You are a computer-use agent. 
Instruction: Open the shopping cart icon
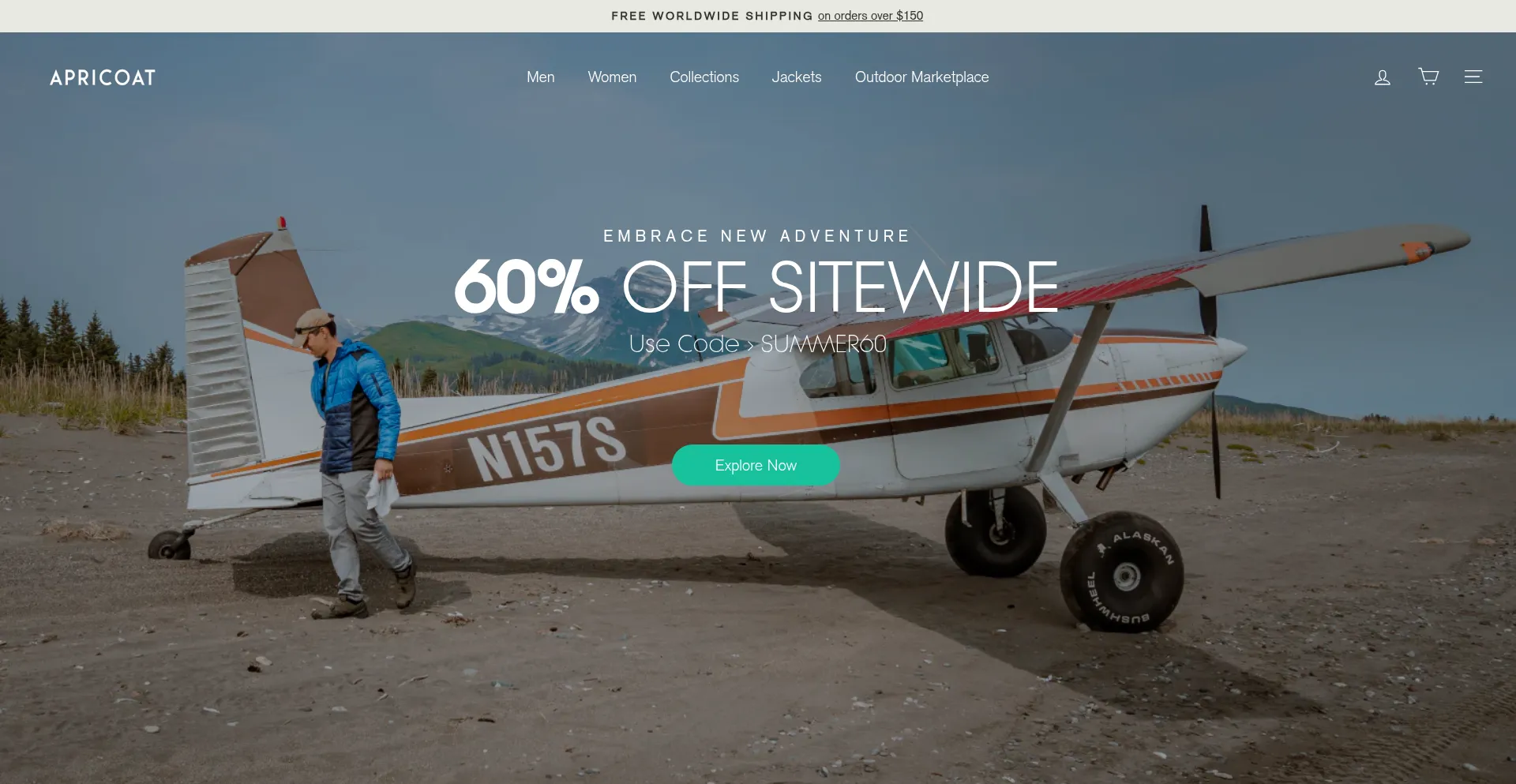pyautogui.click(x=1428, y=77)
